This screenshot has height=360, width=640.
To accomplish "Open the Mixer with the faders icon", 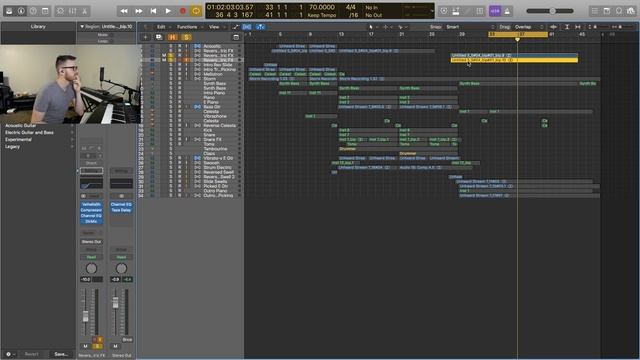I will (x=73, y=11).
